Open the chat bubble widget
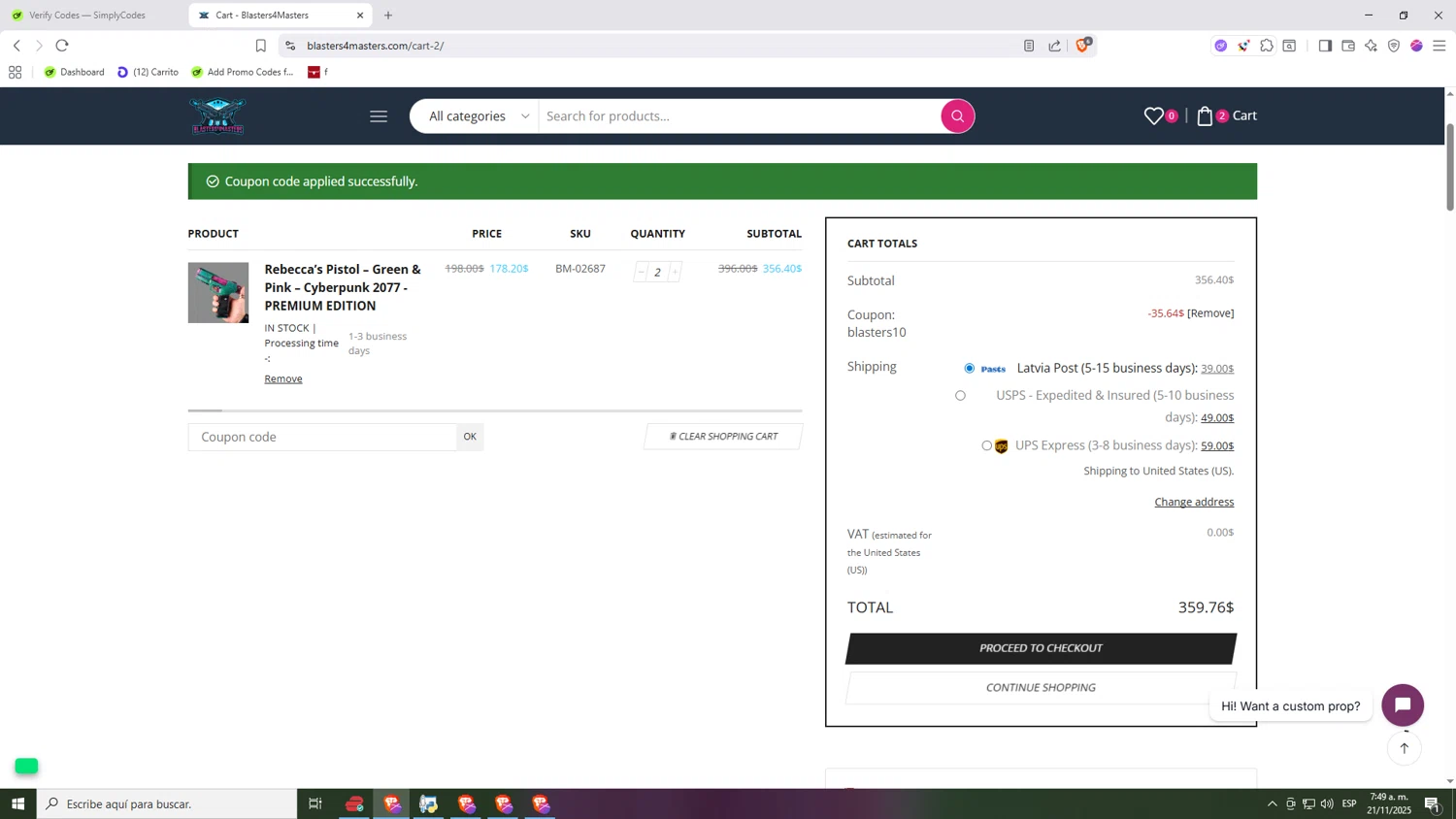Viewport: 1456px width, 819px height. [1403, 705]
